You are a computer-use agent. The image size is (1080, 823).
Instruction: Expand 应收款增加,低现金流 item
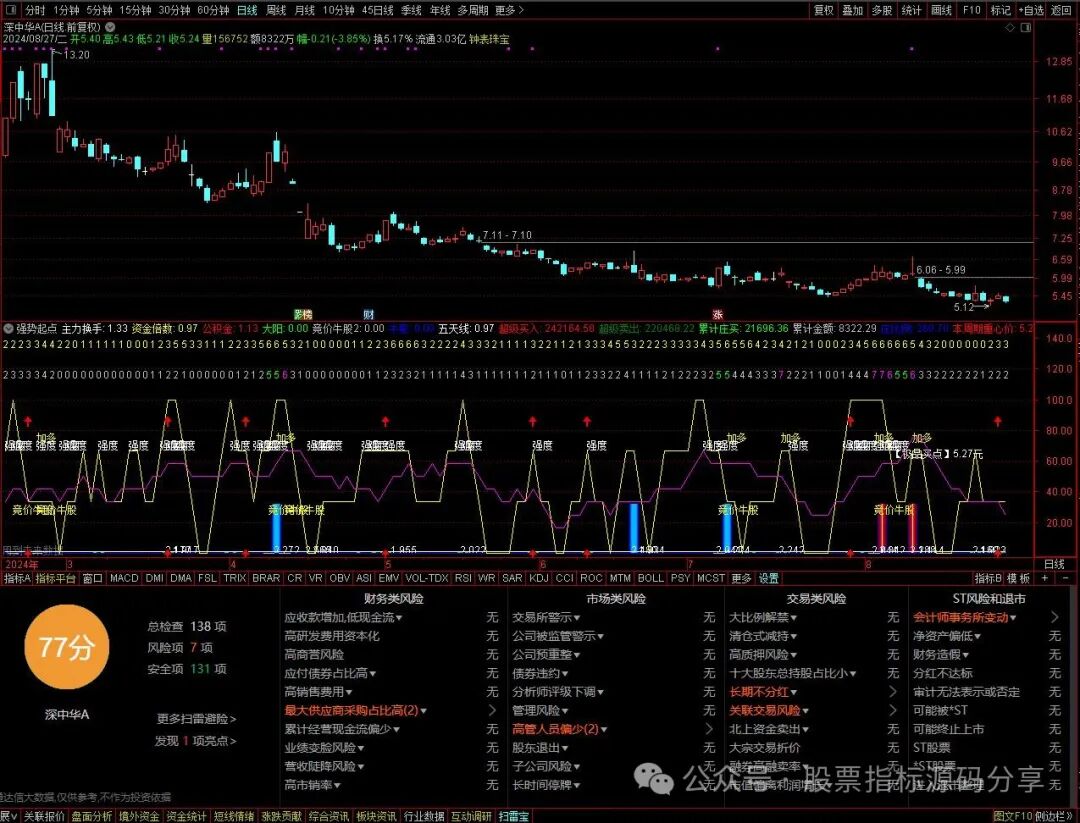343,618
